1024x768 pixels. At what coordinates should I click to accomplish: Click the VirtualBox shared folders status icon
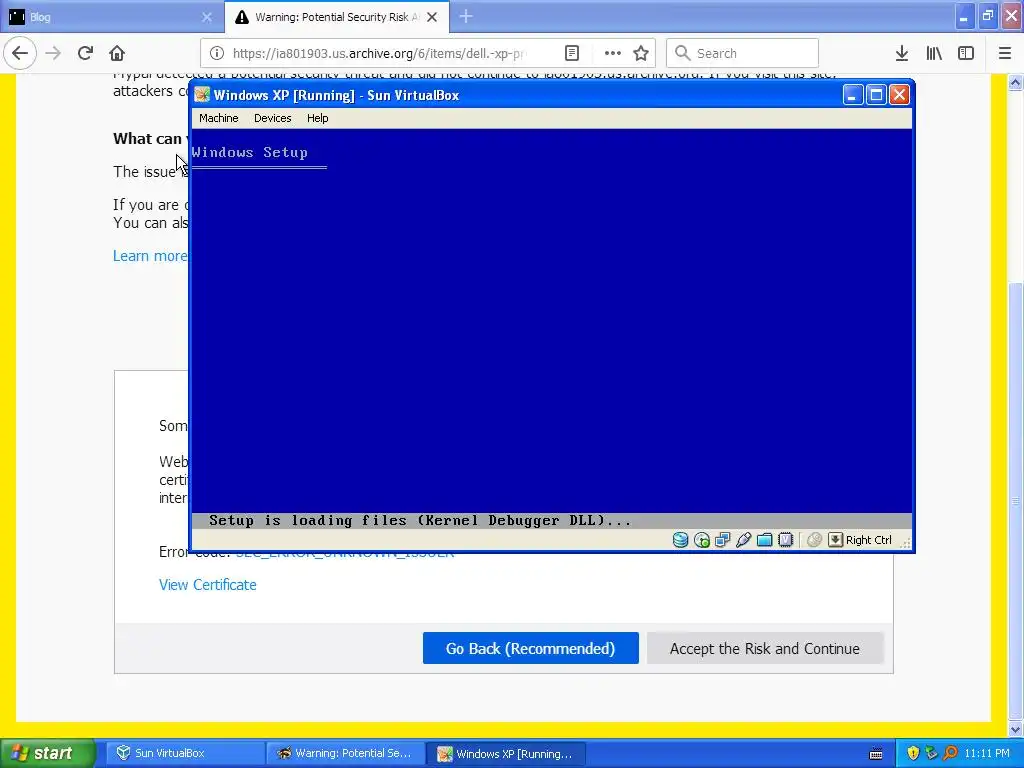pyautogui.click(x=764, y=540)
